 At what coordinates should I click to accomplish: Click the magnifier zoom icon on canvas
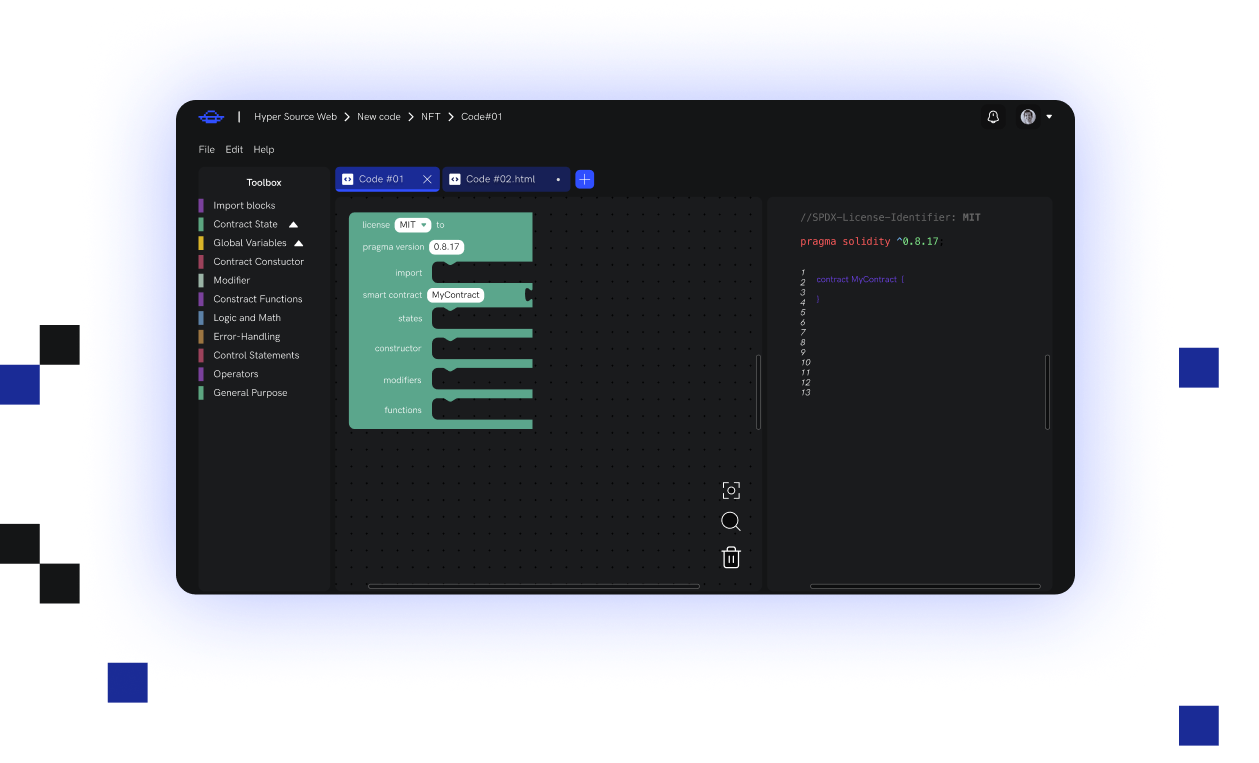(x=731, y=522)
